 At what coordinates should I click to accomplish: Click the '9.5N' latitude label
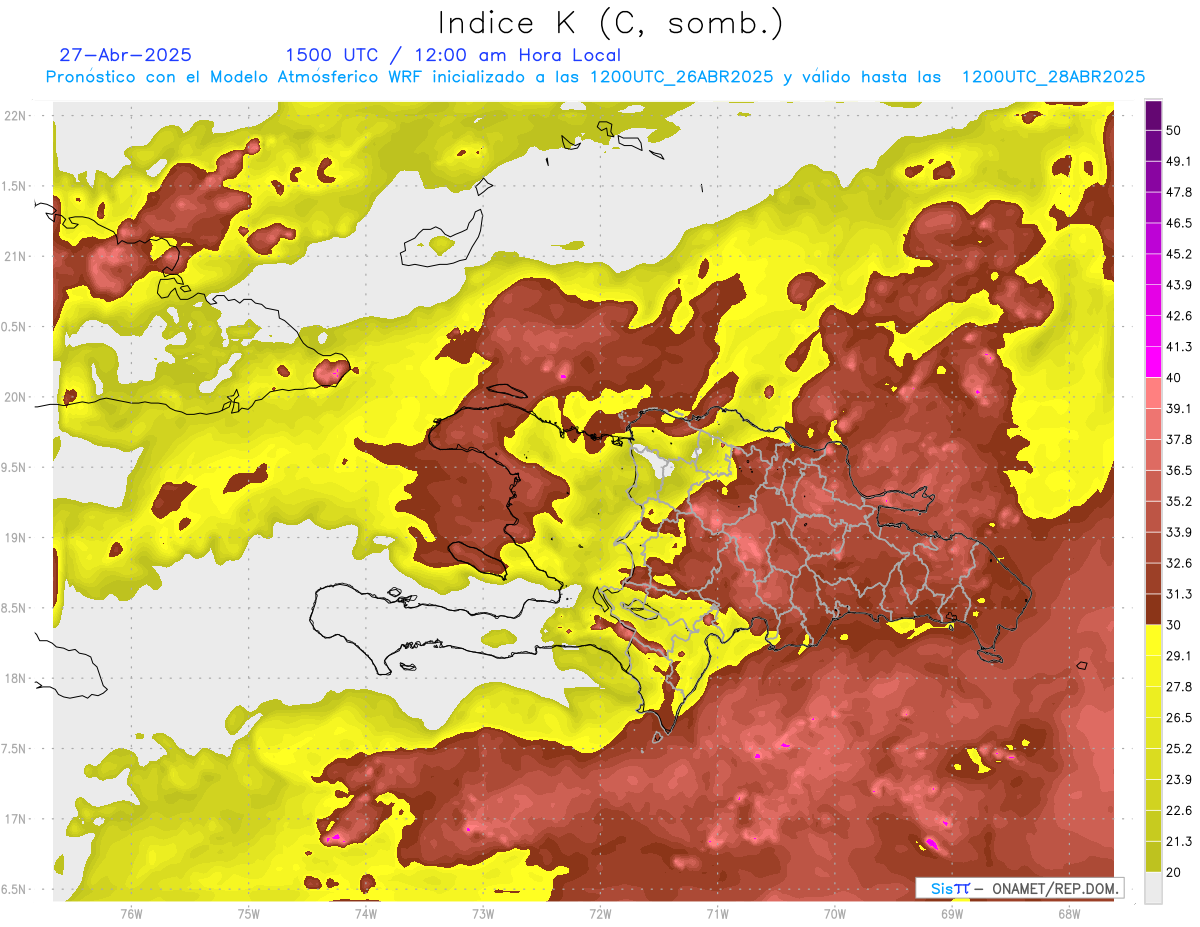(x=15, y=467)
